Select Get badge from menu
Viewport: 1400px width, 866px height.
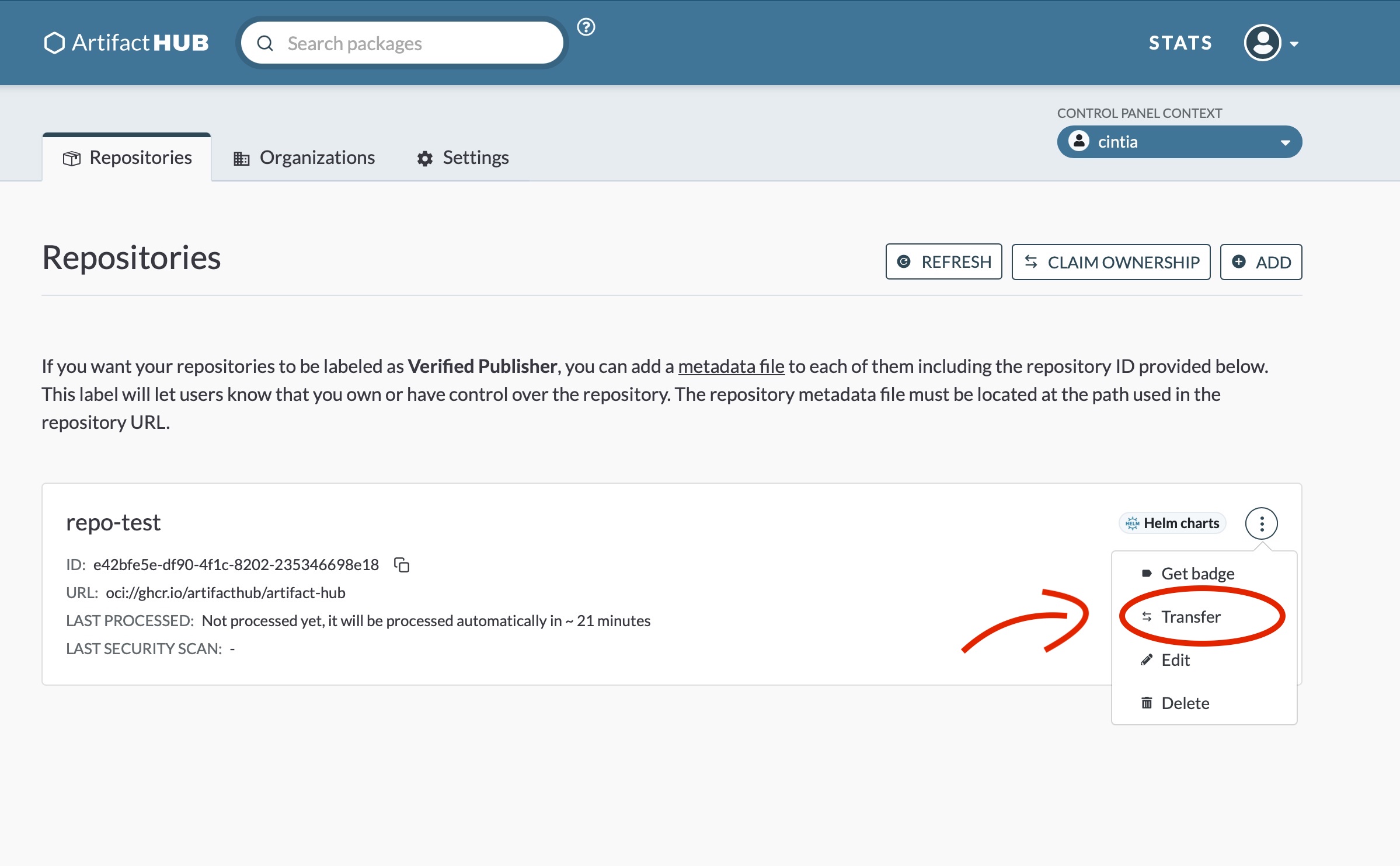tap(1197, 574)
